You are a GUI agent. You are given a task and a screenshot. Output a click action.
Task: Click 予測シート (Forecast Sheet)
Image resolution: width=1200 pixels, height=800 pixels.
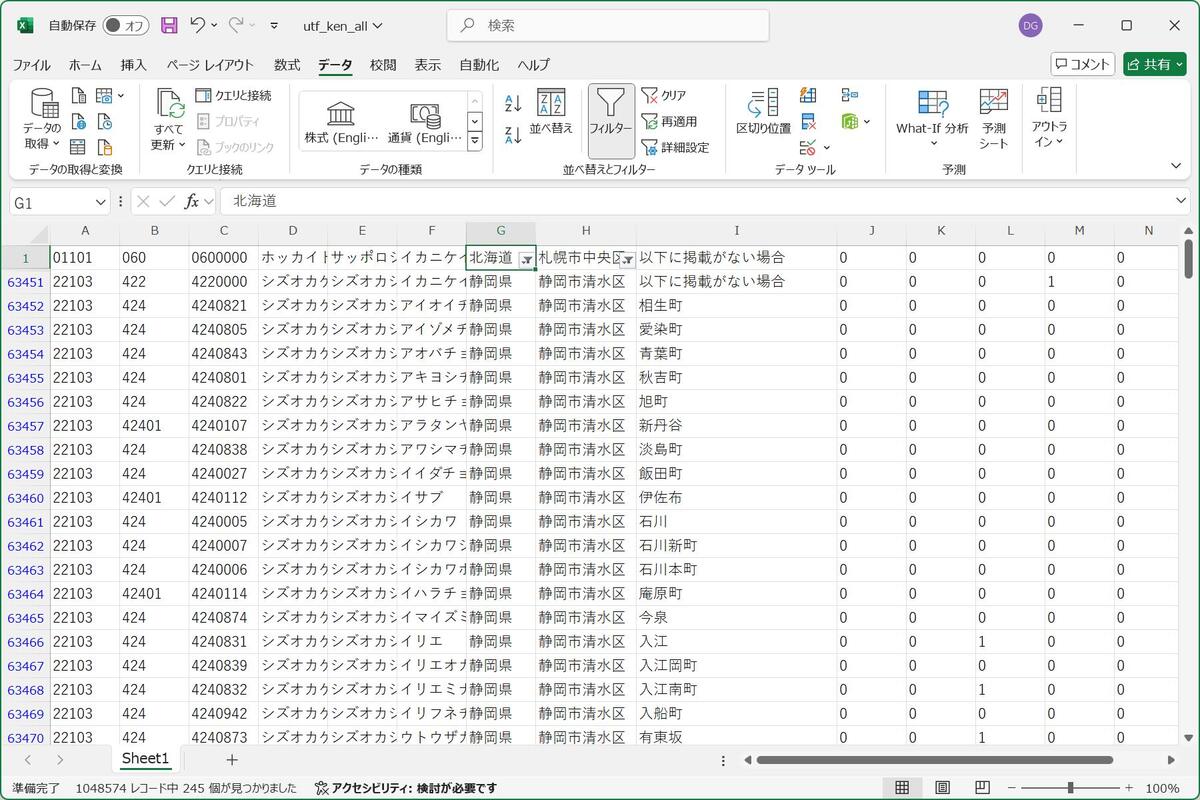coord(994,118)
